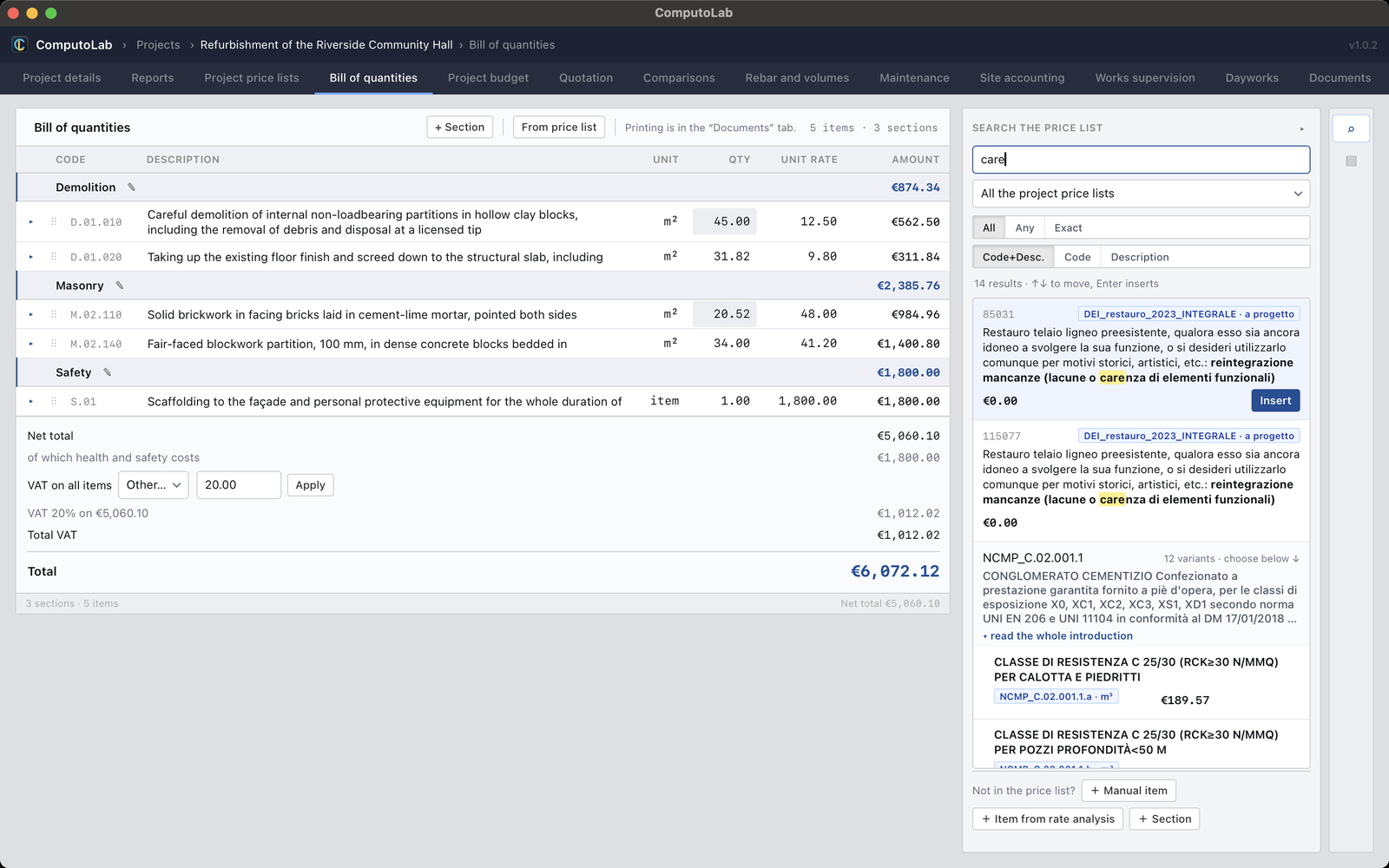Go to Projects in the breadcrumb
1389x868 pixels.
tap(158, 45)
